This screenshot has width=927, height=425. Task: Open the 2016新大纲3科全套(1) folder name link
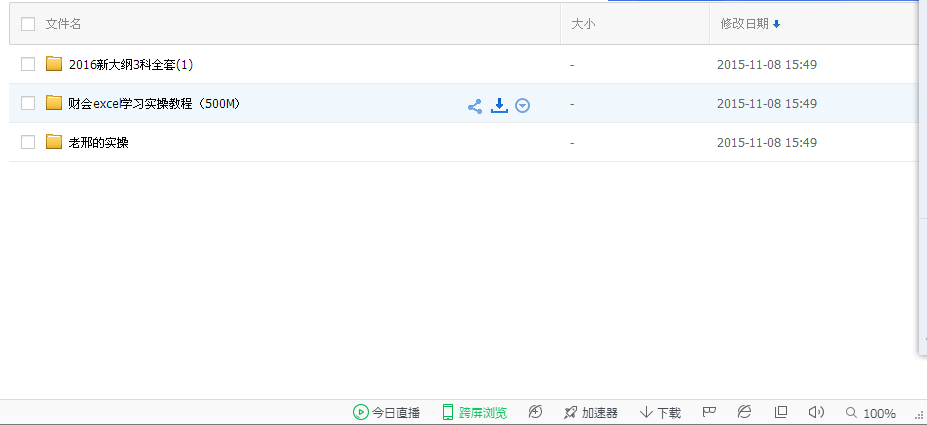tap(131, 64)
